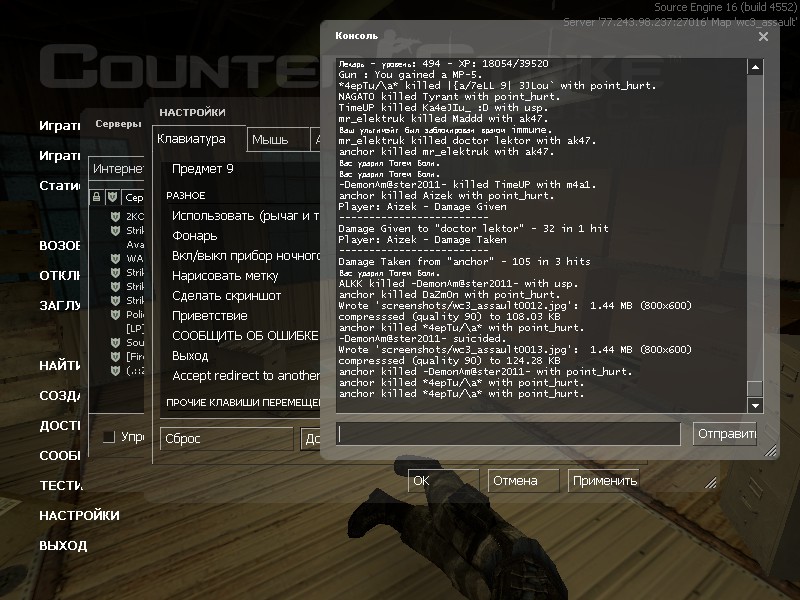
Task: Select the Приветствие binding row
Action: [x=242, y=316]
